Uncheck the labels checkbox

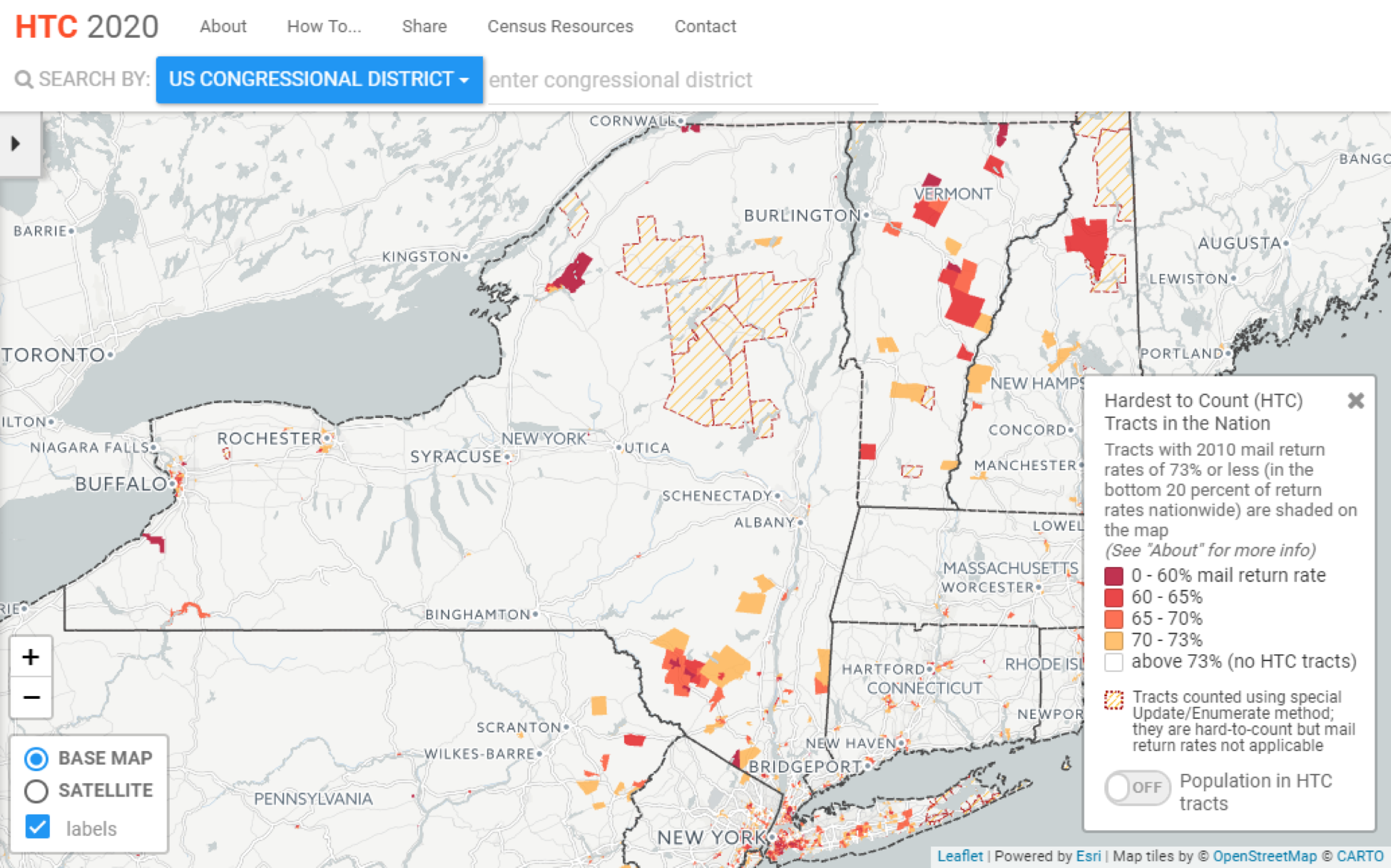pos(37,827)
